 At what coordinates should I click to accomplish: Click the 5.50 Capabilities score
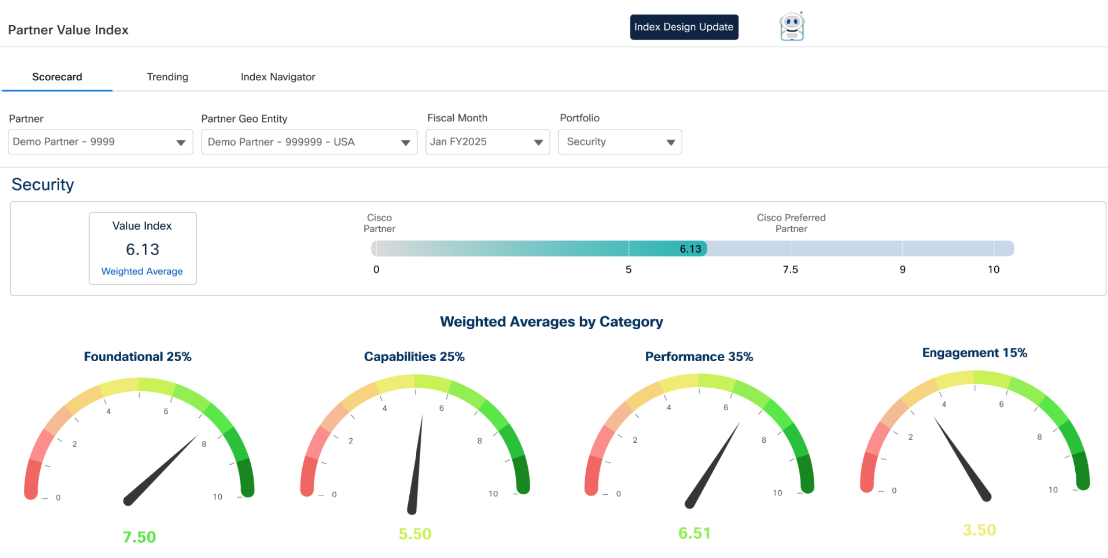coord(416,535)
